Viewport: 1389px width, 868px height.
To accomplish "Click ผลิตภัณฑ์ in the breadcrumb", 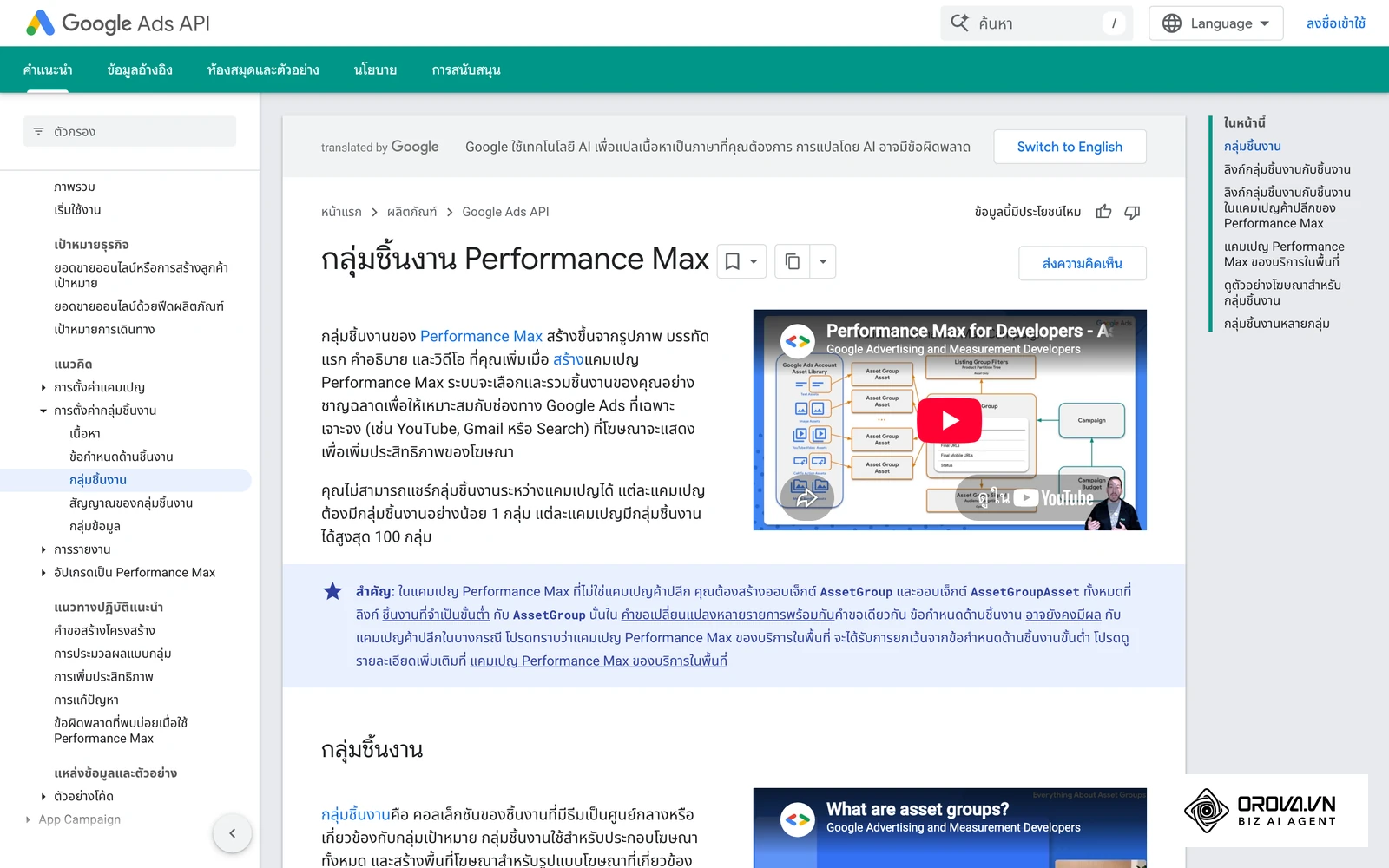I will (x=411, y=212).
